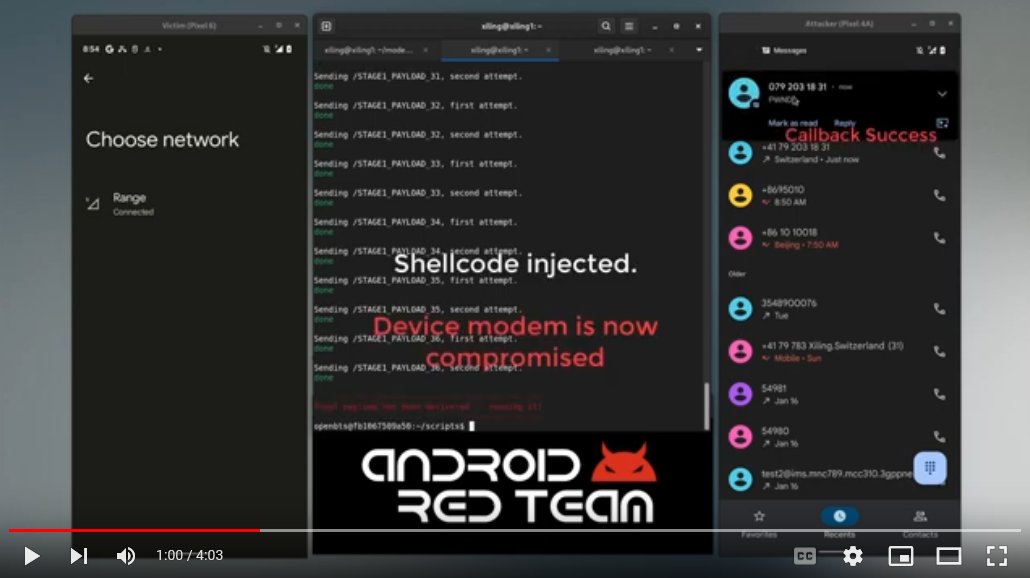Screen dimensions: 1030x578
Task: Click the terminal prompt line
Action: [394, 426]
